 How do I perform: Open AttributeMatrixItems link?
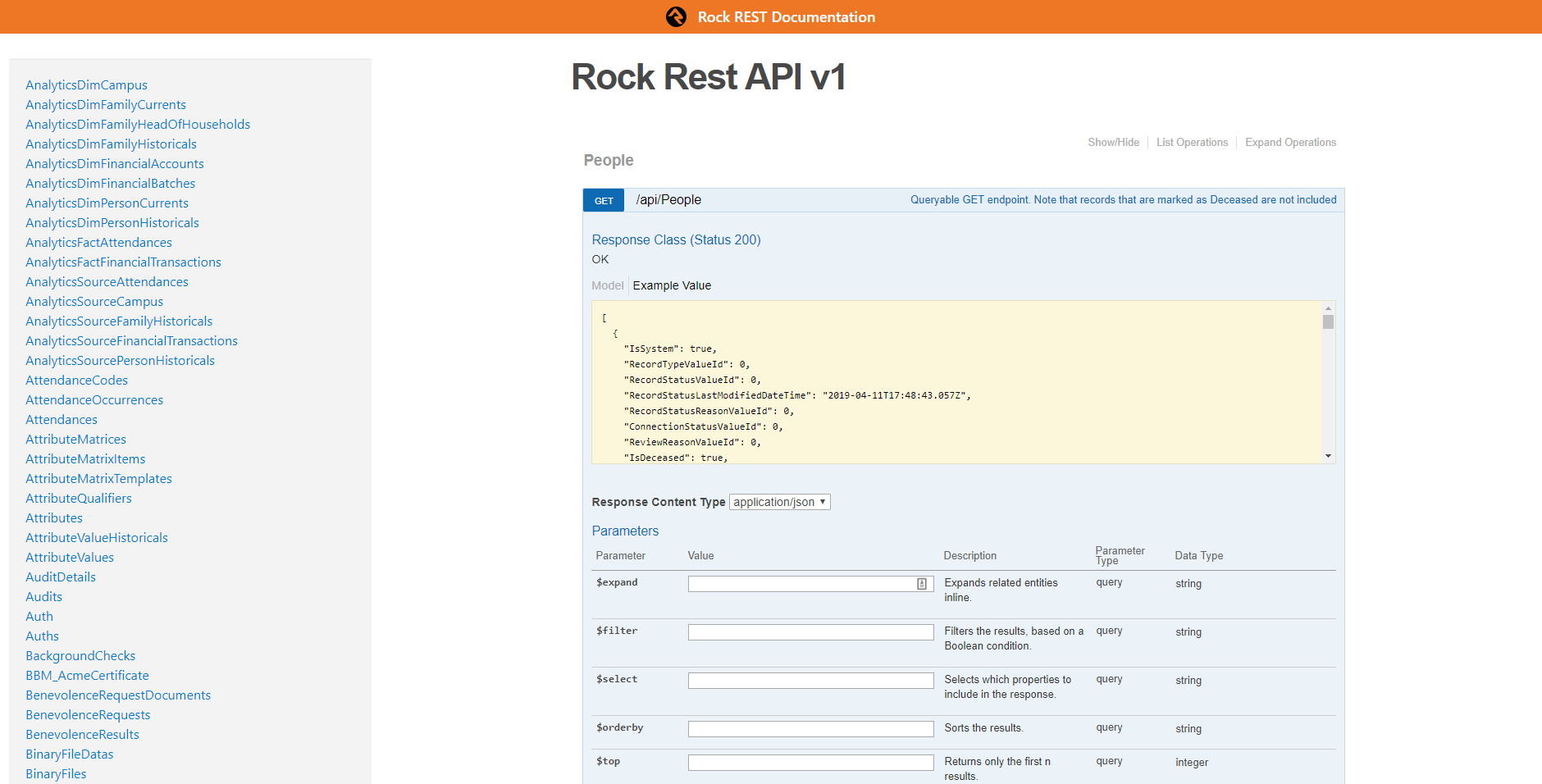click(85, 458)
